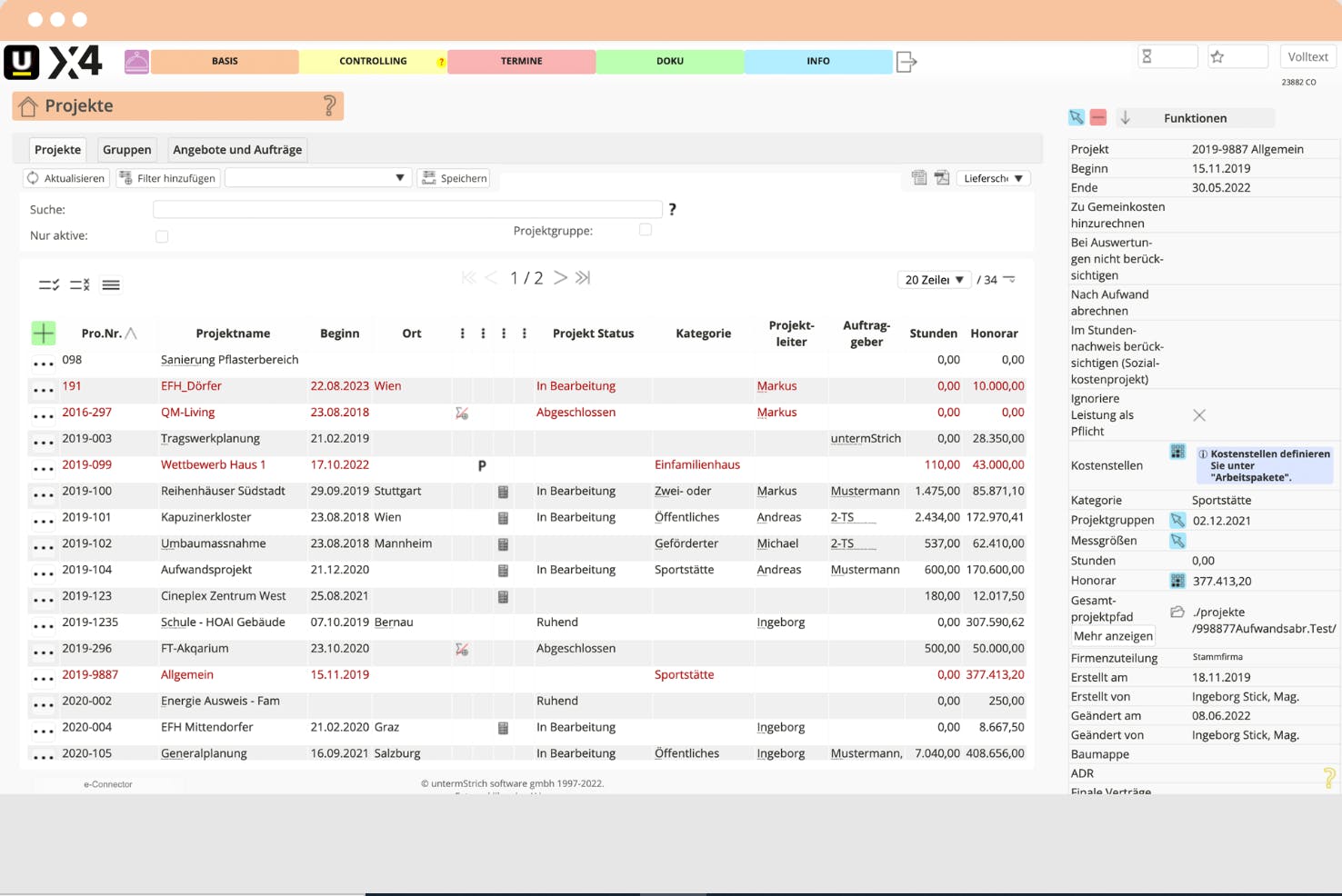The height and width of the screenshot is (896, 1342).
Task: Click the blue edit icon above Funktionen
Action: [x=1077, y=117]
